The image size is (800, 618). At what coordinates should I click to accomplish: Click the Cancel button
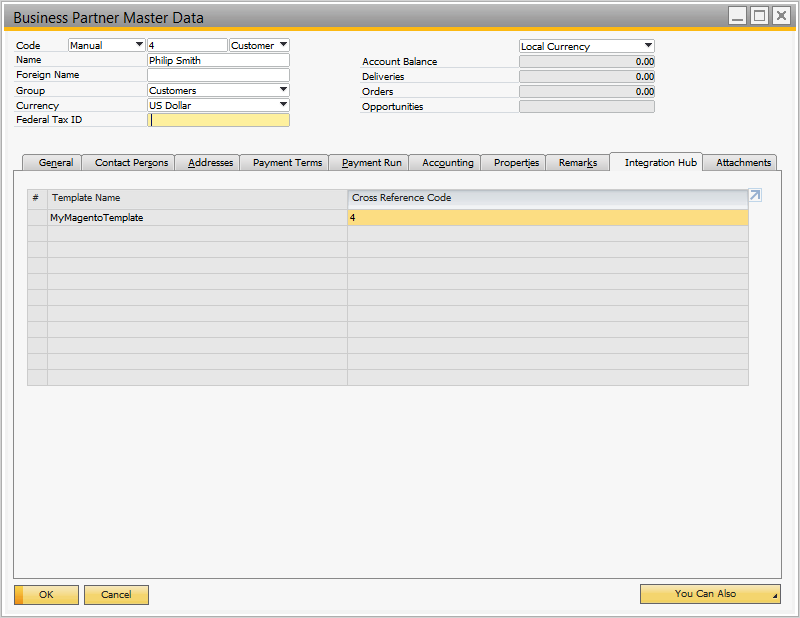coord(116,594)
